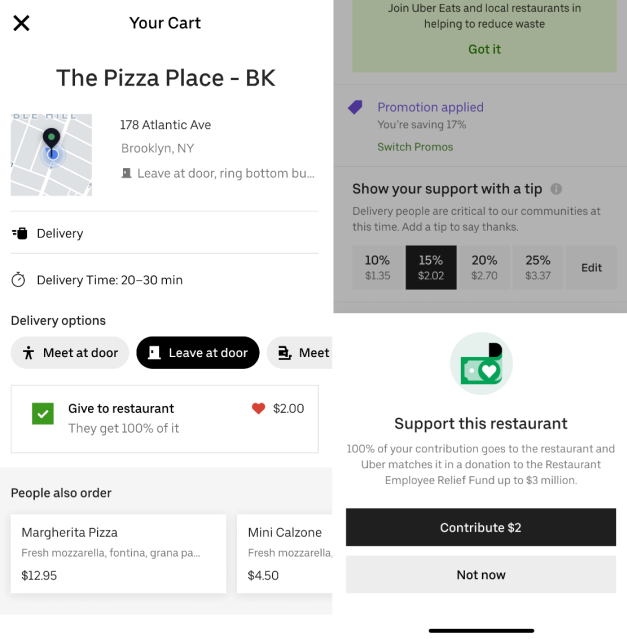This screenshot has height=639, width=627.
Task: Open the Margherita Pizza item card
Action: [x=117, y=553]
